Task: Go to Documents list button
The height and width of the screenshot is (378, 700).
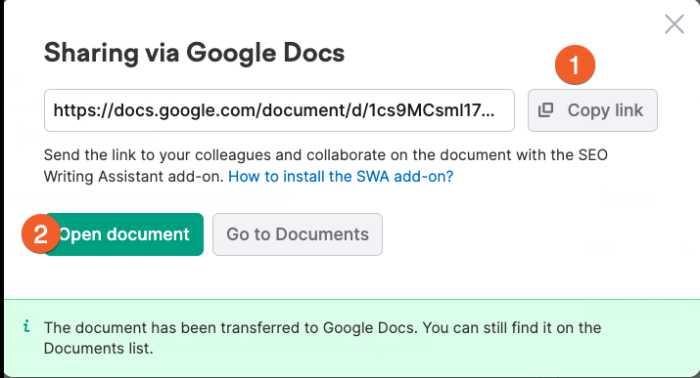Action: (297, 234)
